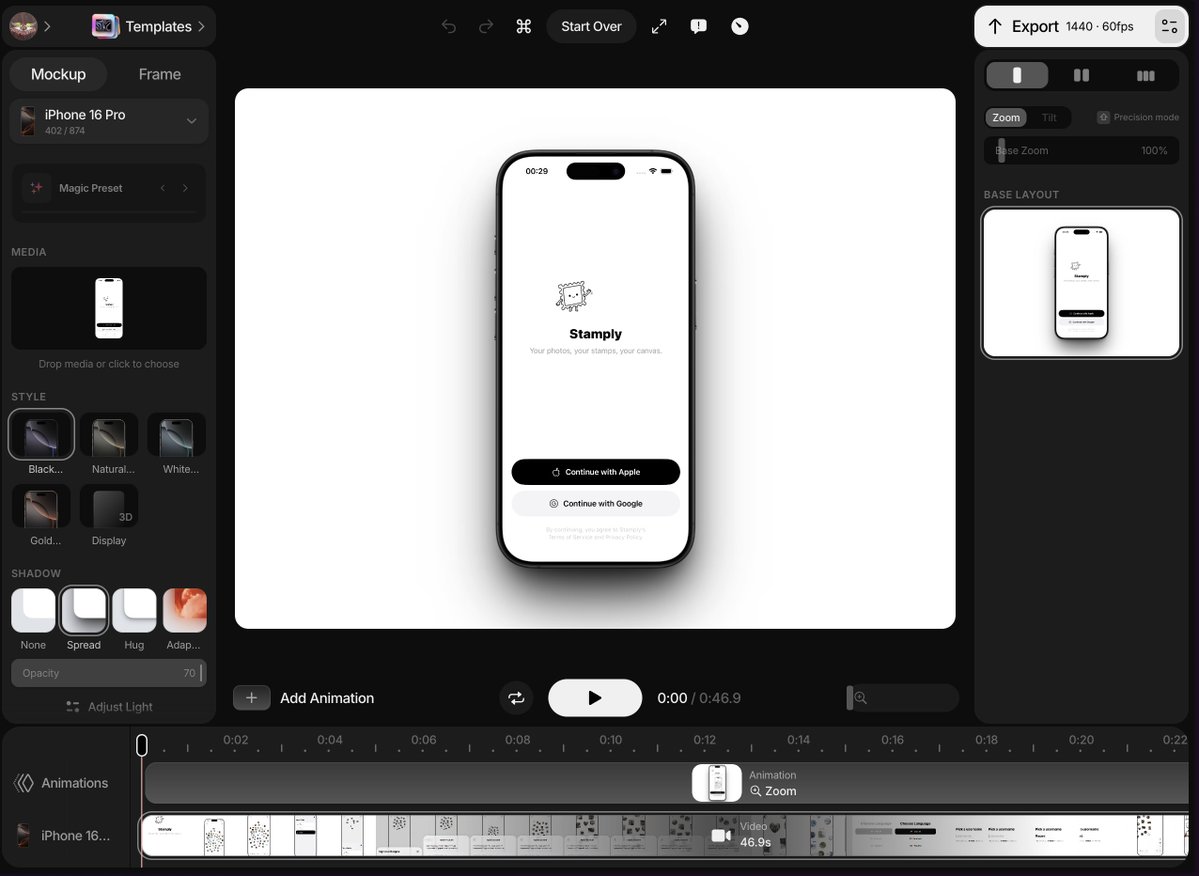Select the Tilt mode tab
1199x876 pixels.
(1048, 117)
